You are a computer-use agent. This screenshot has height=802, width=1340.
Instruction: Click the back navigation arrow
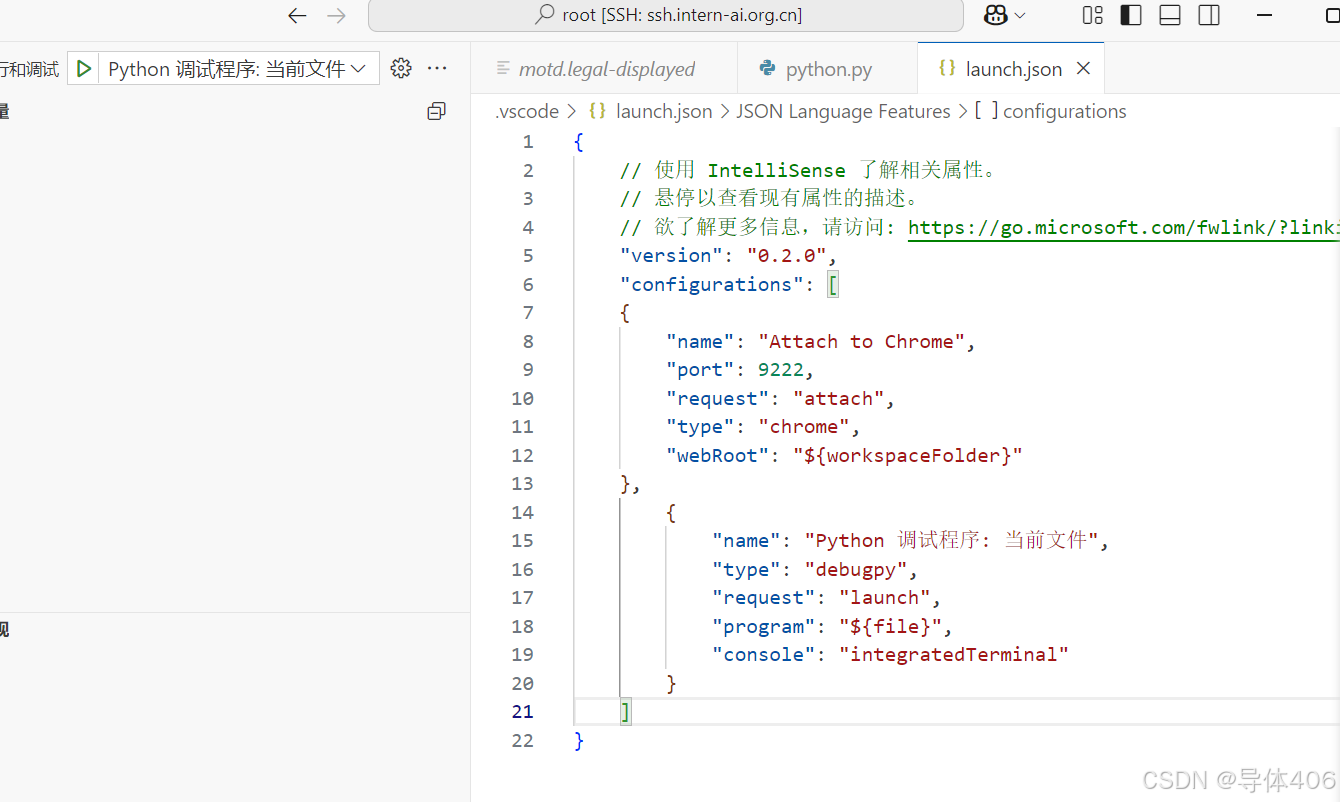coord(297,15)
